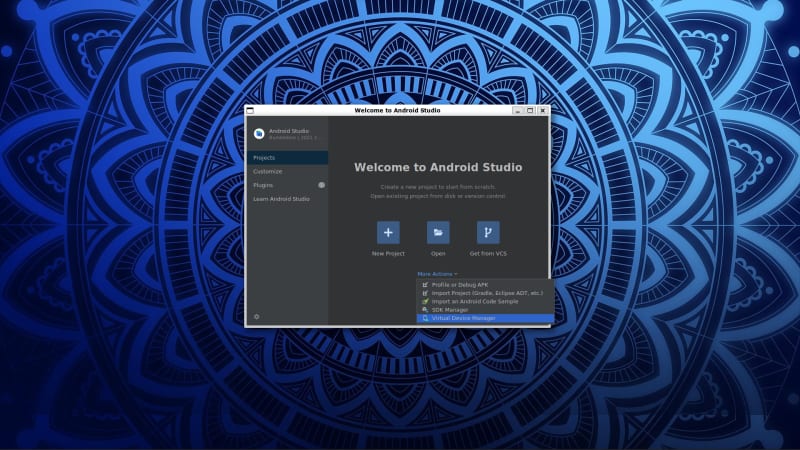
Task: Switch to the Customize tab
Action: pyautogui.click(x=287, y=171)
